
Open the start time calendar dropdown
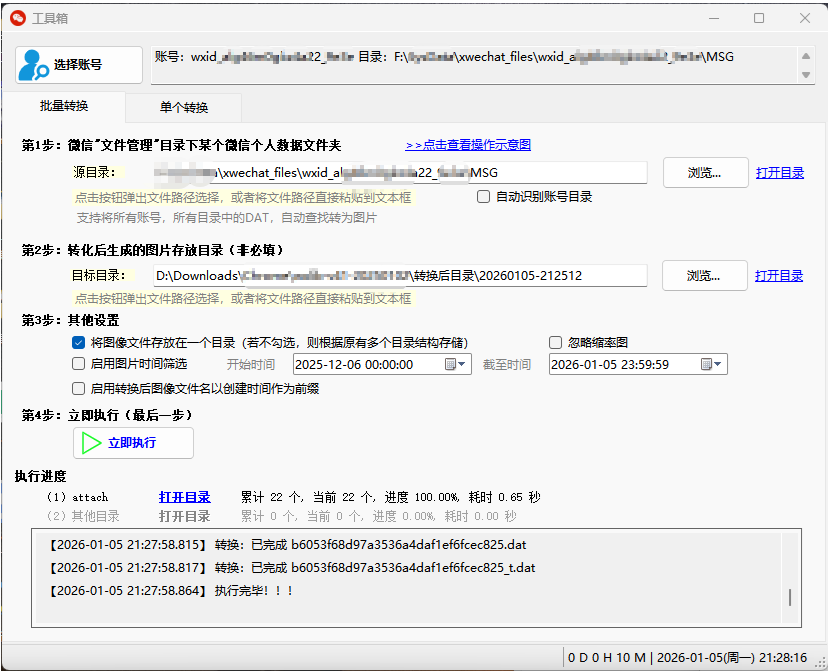click(x=455, y=364)
